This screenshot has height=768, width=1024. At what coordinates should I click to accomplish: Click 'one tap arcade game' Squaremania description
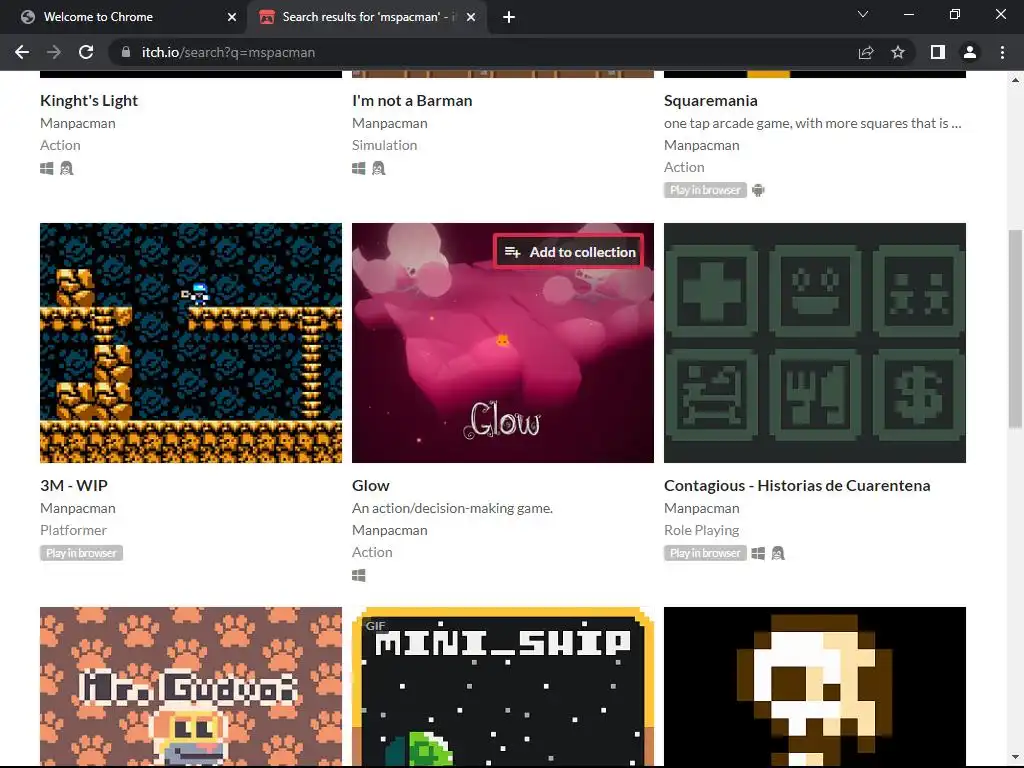pos(812,123)
